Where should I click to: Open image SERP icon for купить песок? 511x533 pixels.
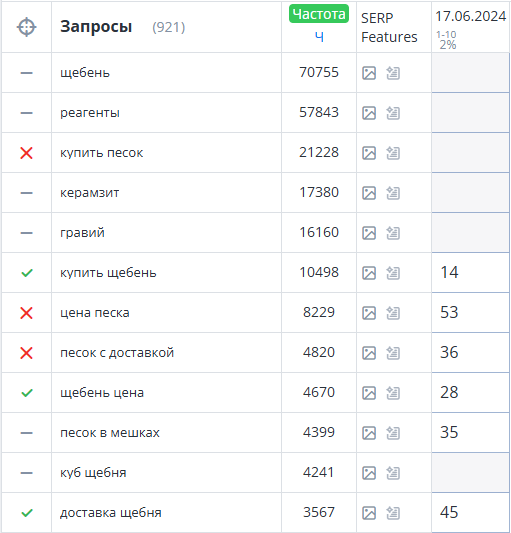click(x=369, y=153)
